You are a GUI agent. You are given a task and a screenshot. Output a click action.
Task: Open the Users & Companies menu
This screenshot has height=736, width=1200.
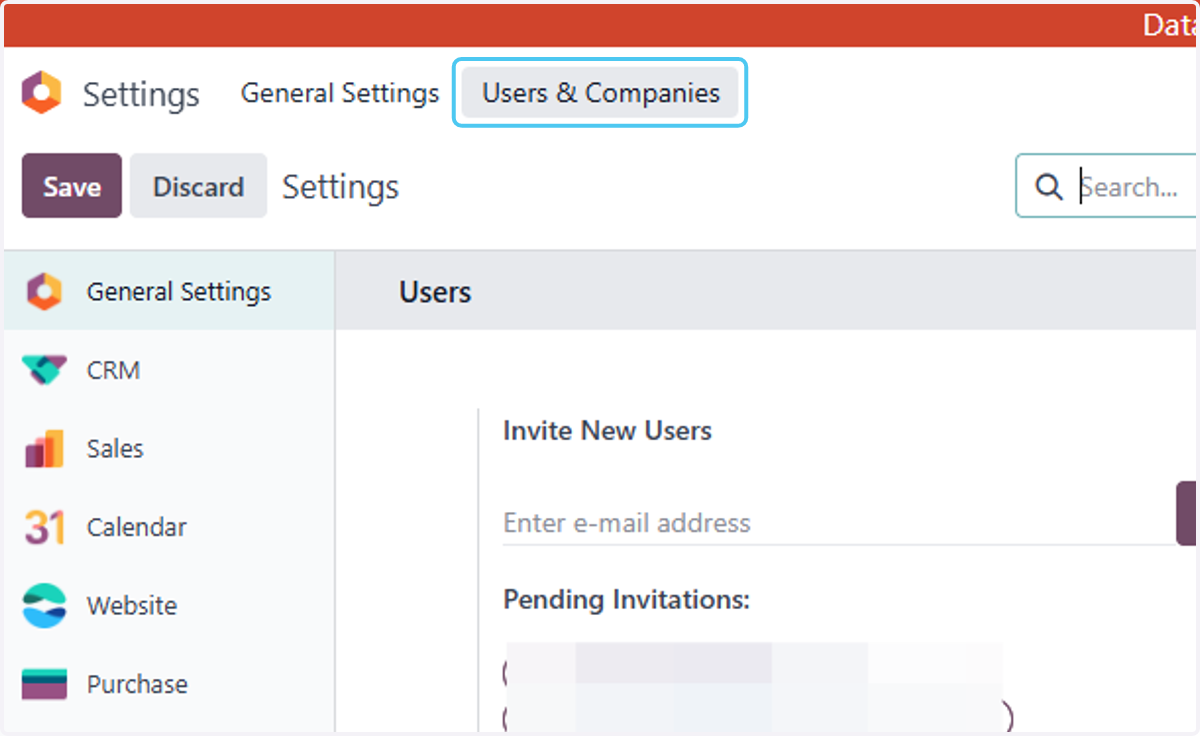click(x=601, y=93)
